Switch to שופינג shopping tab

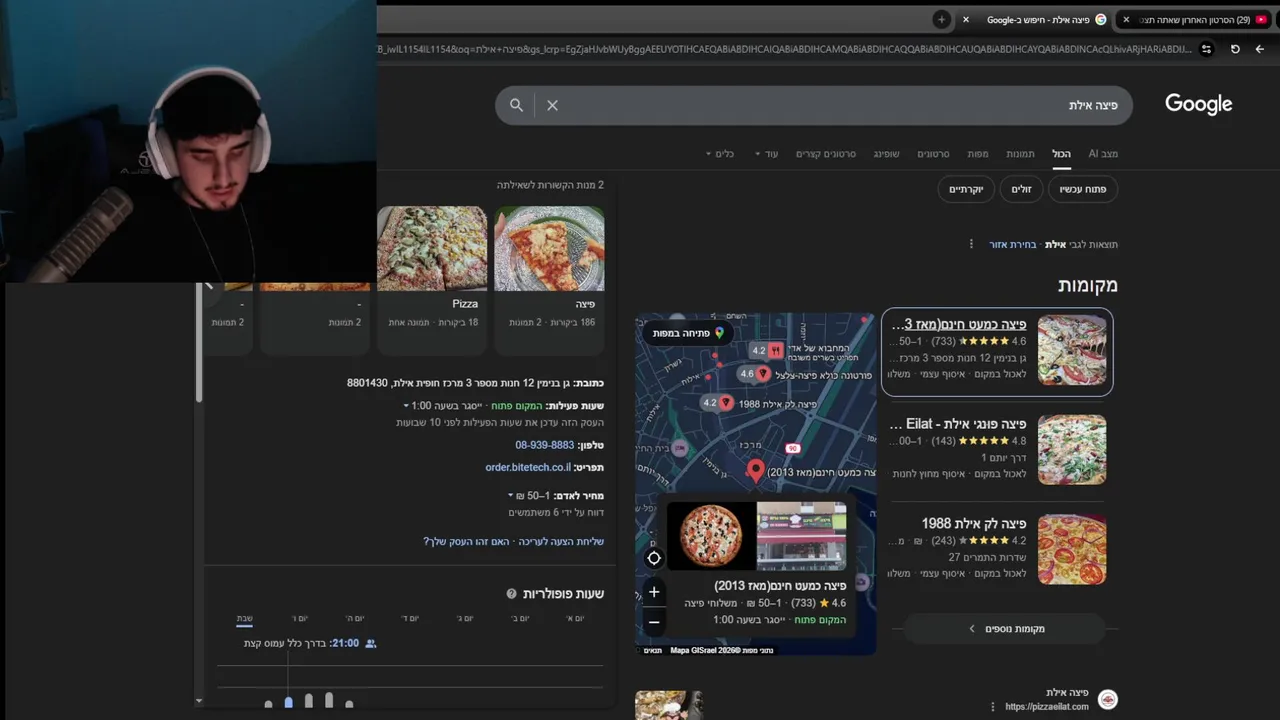click(887, 154)
